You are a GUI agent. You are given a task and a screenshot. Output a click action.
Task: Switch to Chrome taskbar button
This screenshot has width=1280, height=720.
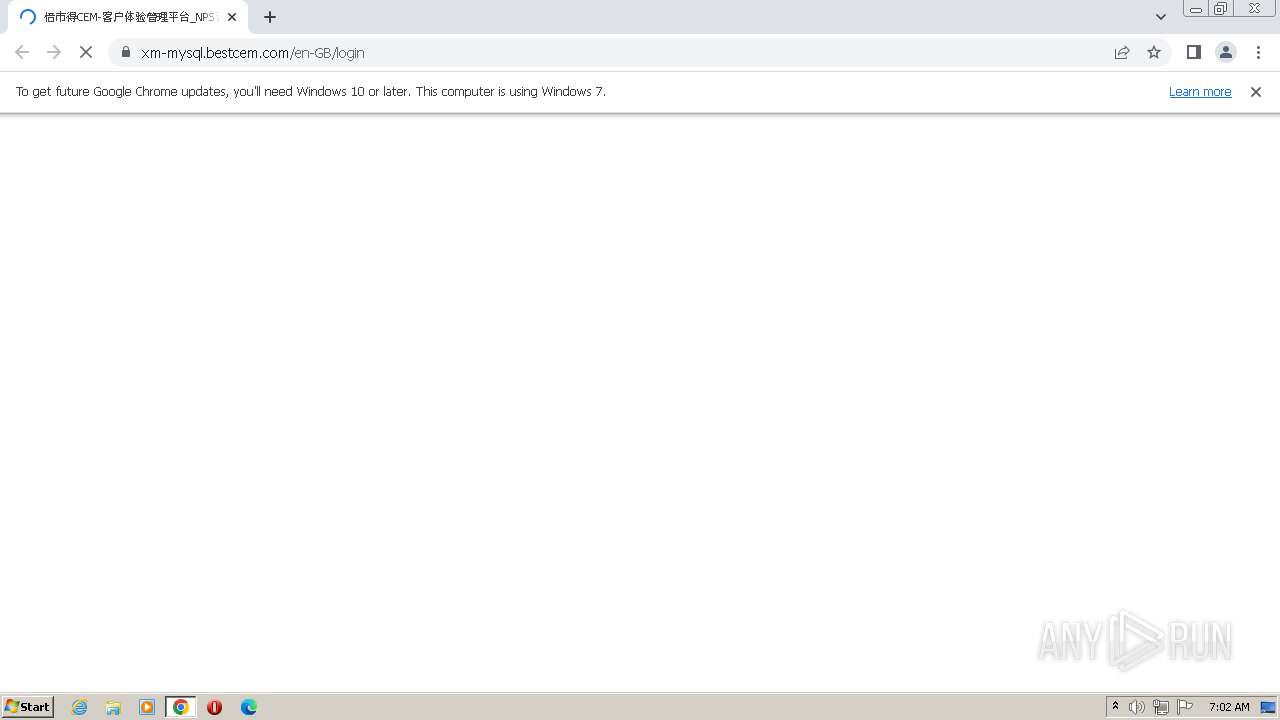181,707
